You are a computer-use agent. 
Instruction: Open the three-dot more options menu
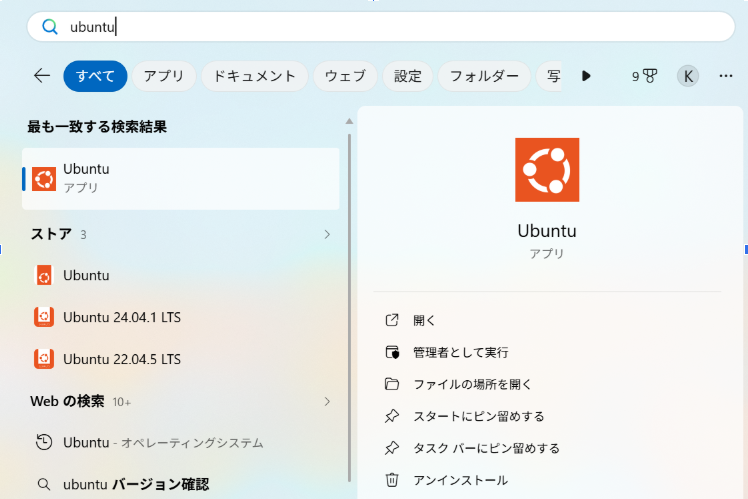(x=726, y=76)
